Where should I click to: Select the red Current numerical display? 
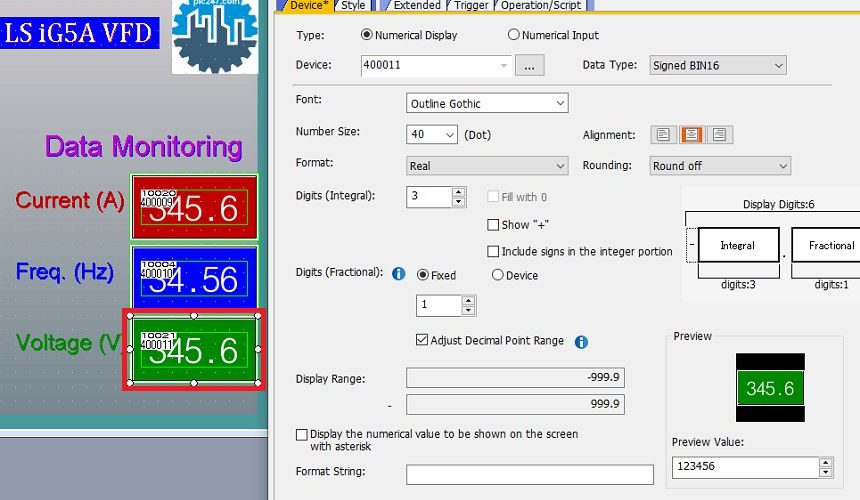[194, 207]
